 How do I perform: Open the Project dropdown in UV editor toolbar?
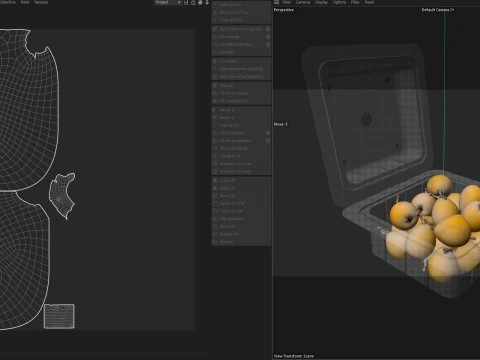168,2
